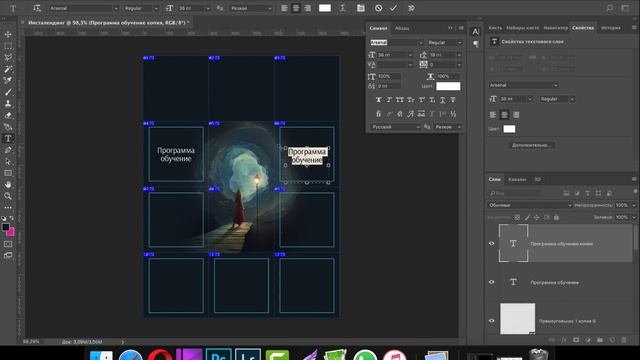Toggle Quick Mask mode

point(8,244)
